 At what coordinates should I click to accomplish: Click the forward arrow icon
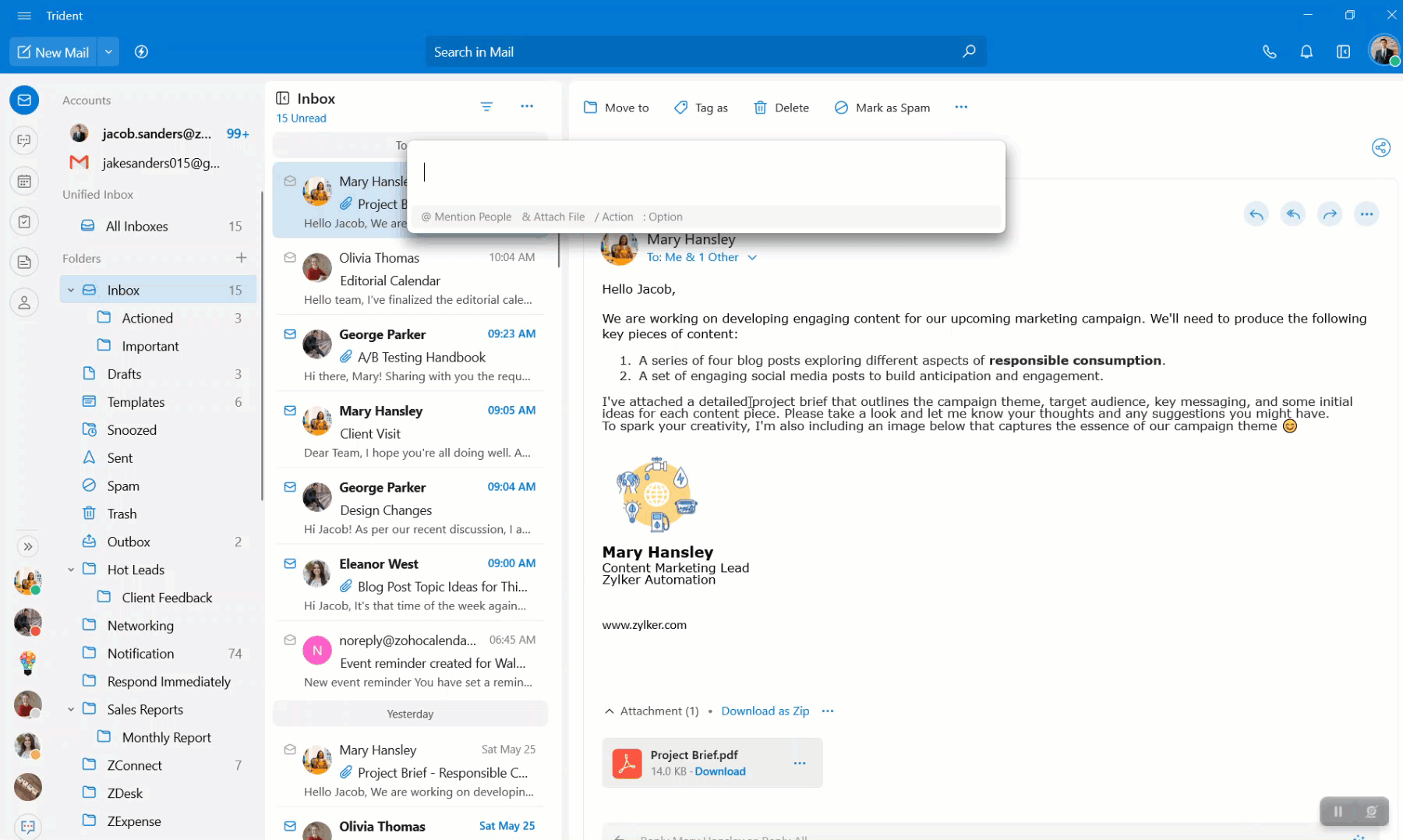(x=1330, y=214)
